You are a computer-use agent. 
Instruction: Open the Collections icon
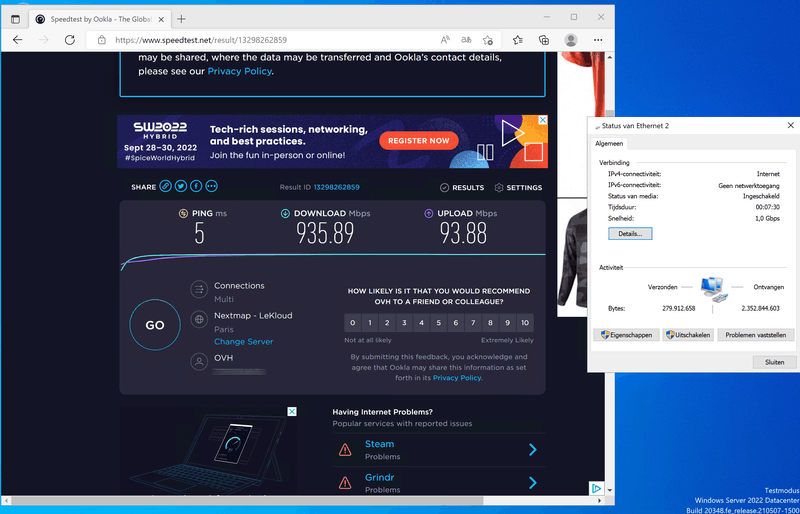[x=544, y=40]
